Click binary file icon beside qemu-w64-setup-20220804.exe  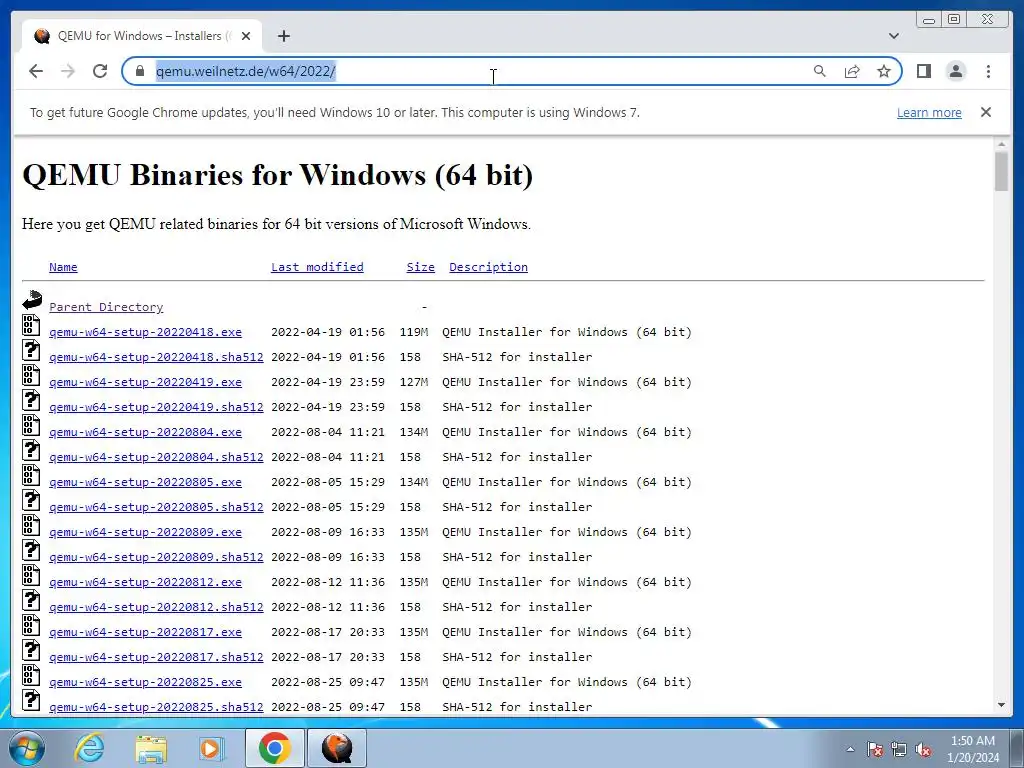(31, 424)
